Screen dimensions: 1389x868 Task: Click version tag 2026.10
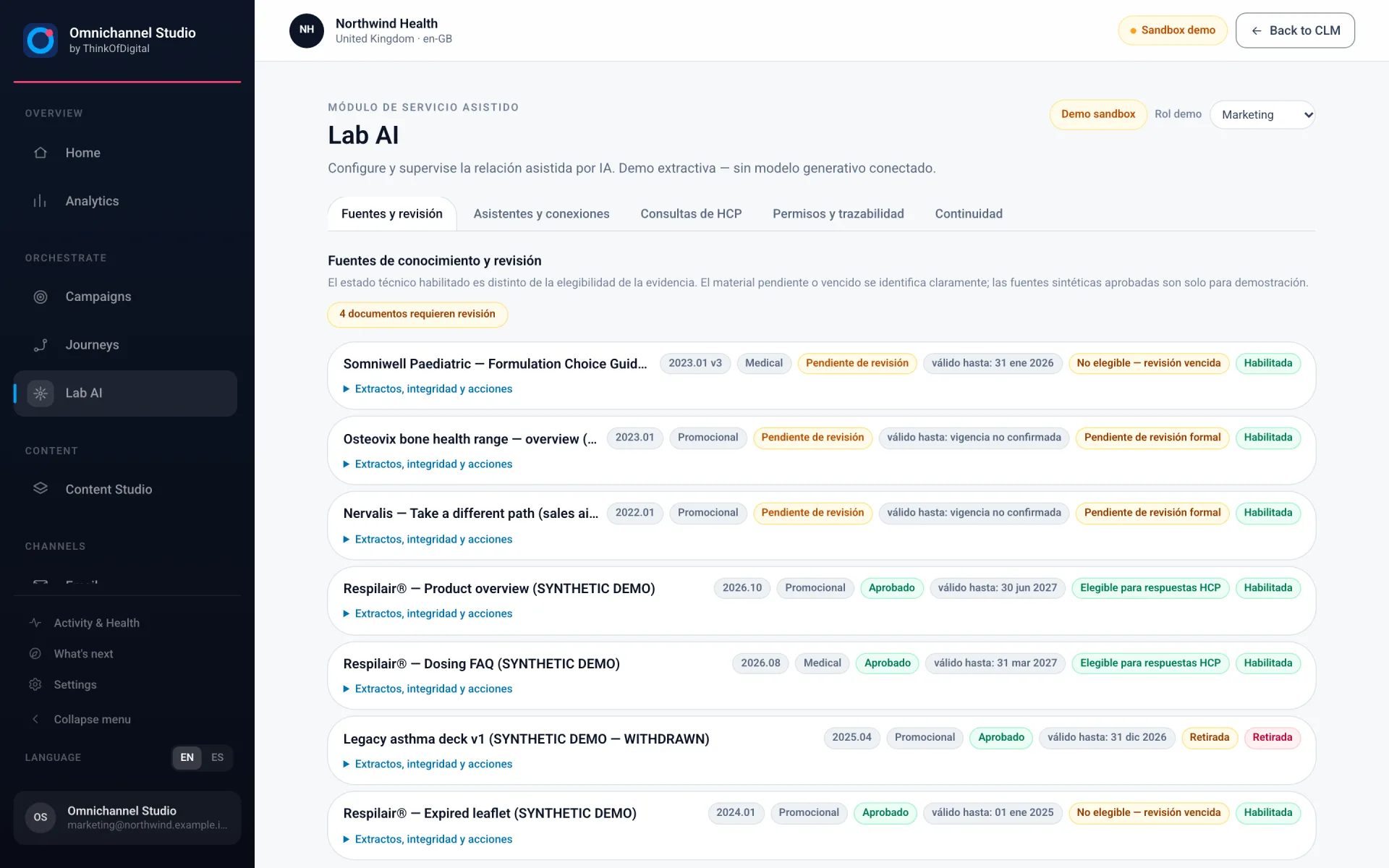click(742, 588)
